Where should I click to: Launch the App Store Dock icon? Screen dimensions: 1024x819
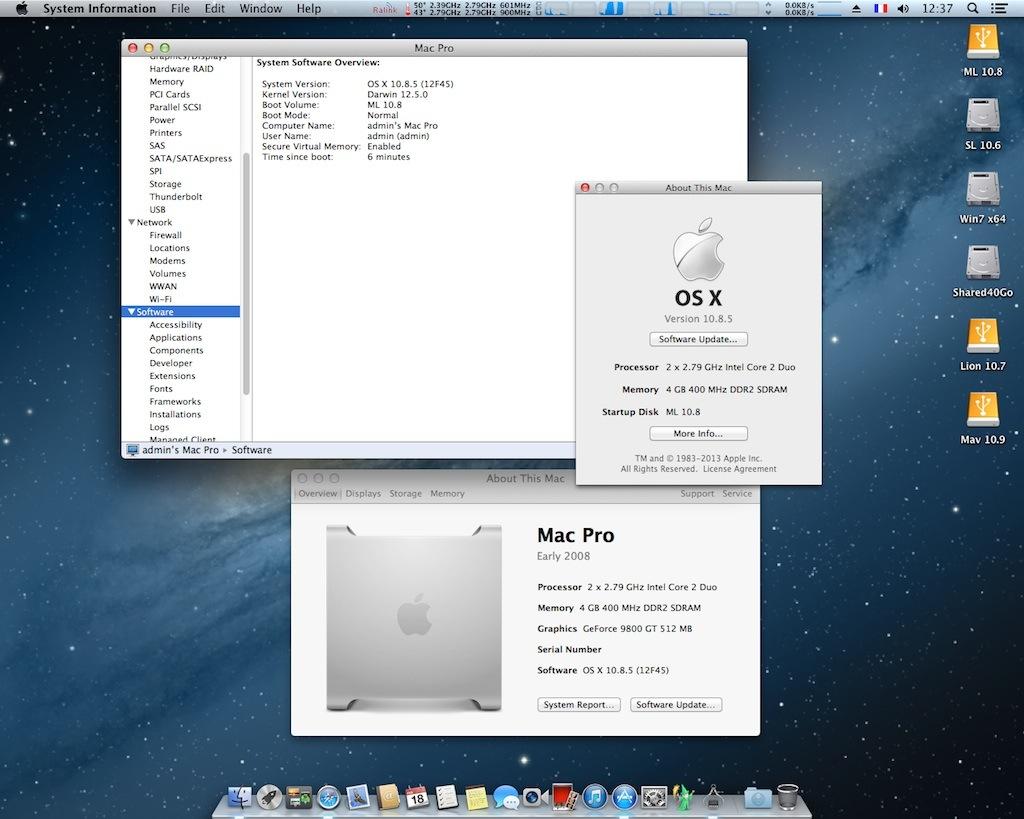(x=624, y=797)
